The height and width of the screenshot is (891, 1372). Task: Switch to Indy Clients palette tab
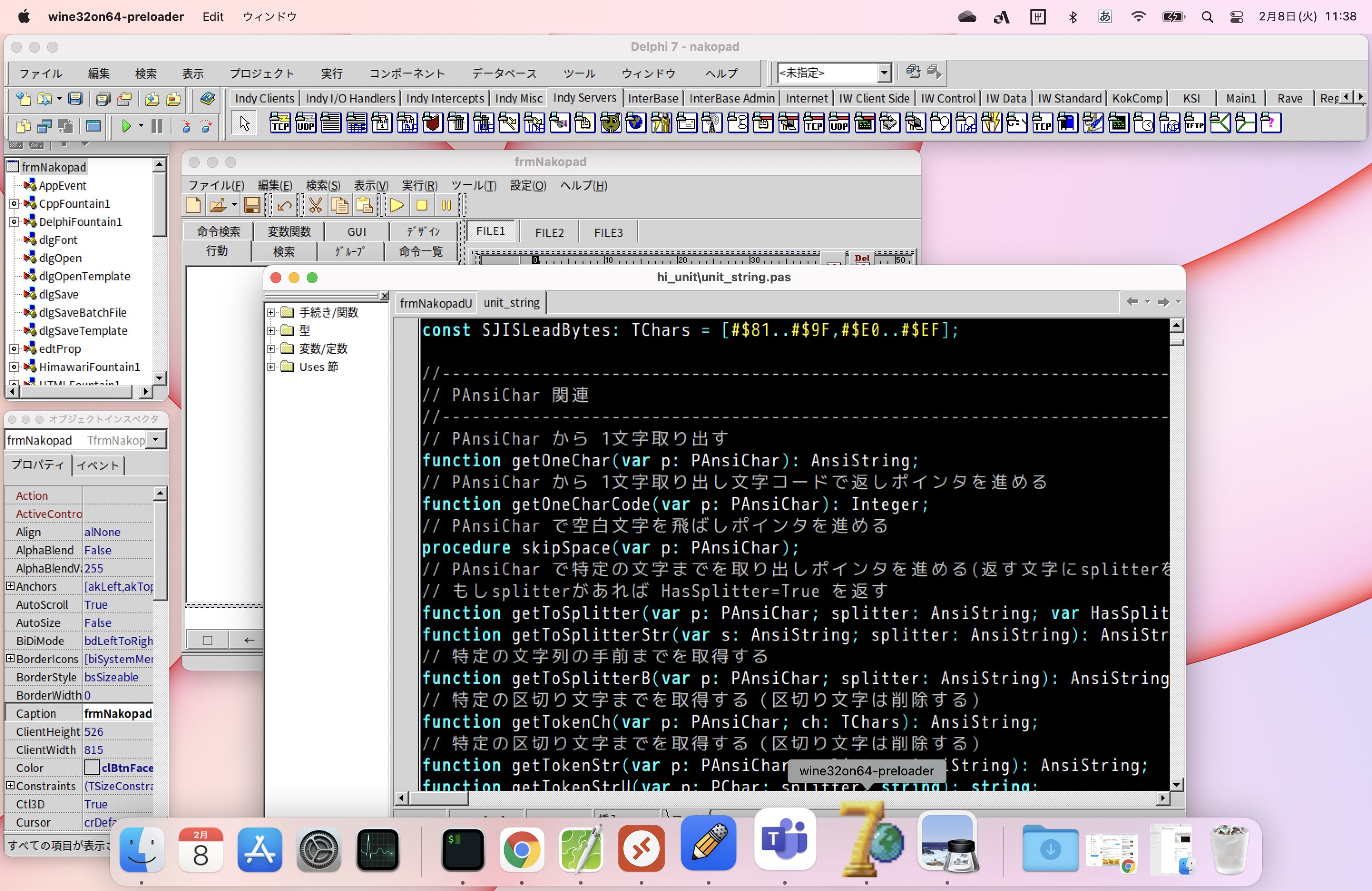coord(264,98)
